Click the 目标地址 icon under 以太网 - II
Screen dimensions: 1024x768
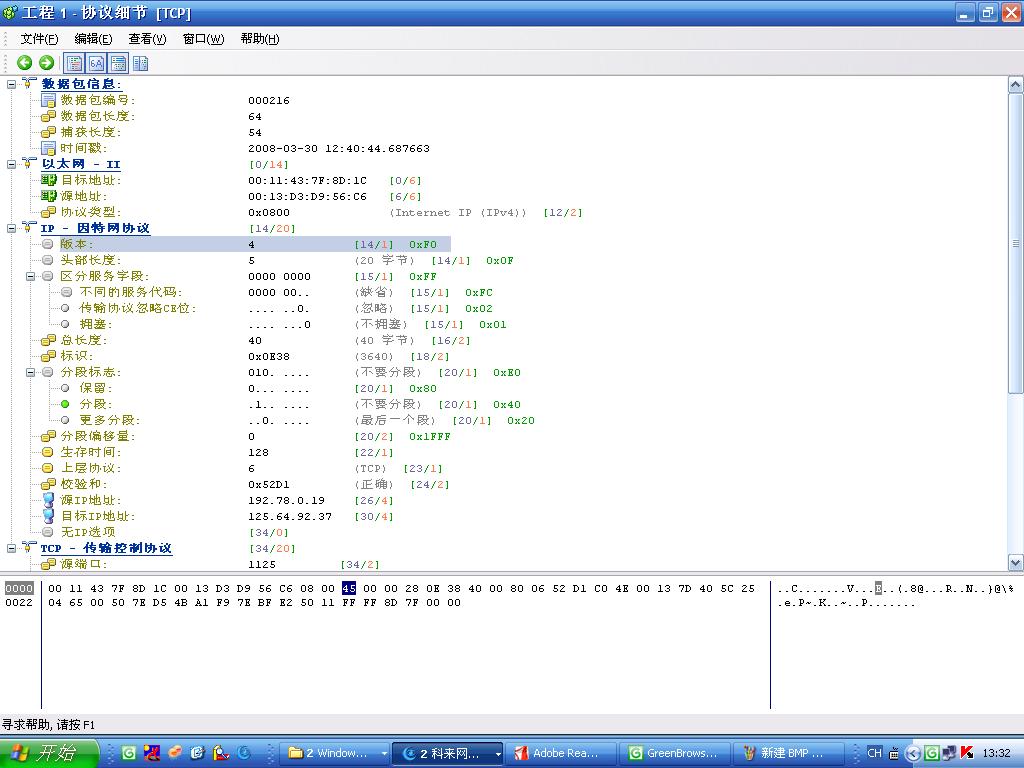(47, 180)
